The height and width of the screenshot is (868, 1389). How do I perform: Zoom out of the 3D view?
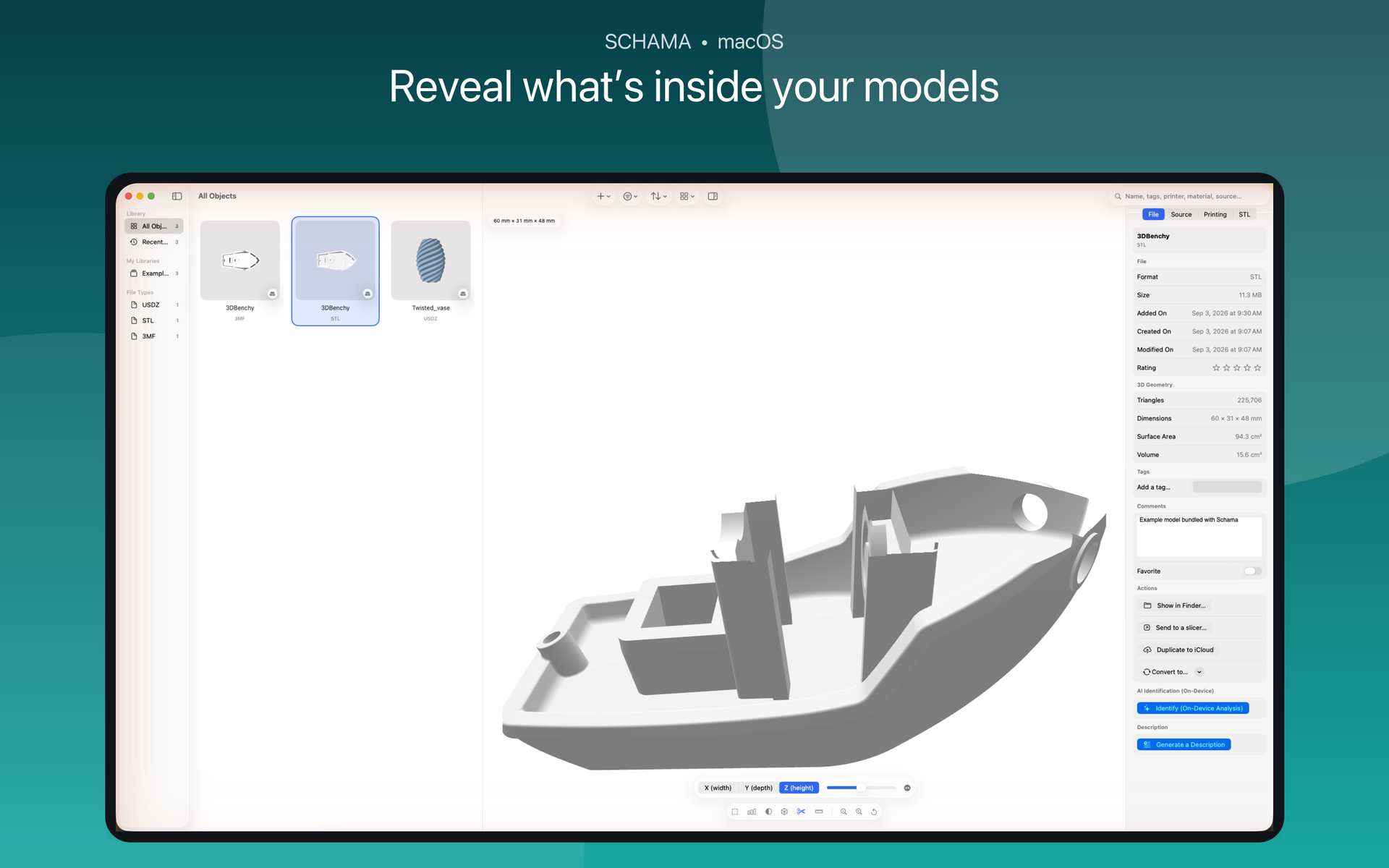(844, 812)
